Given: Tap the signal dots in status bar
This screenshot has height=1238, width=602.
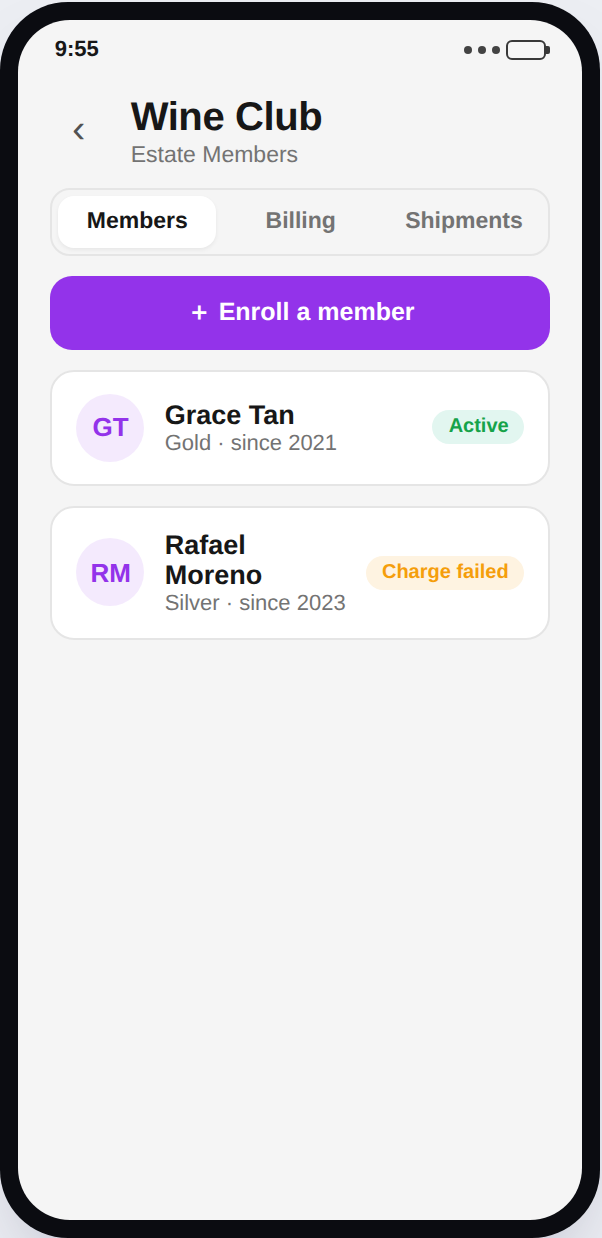Looking at the screenshot, I should pyautogui.click(x=482, y=50).
